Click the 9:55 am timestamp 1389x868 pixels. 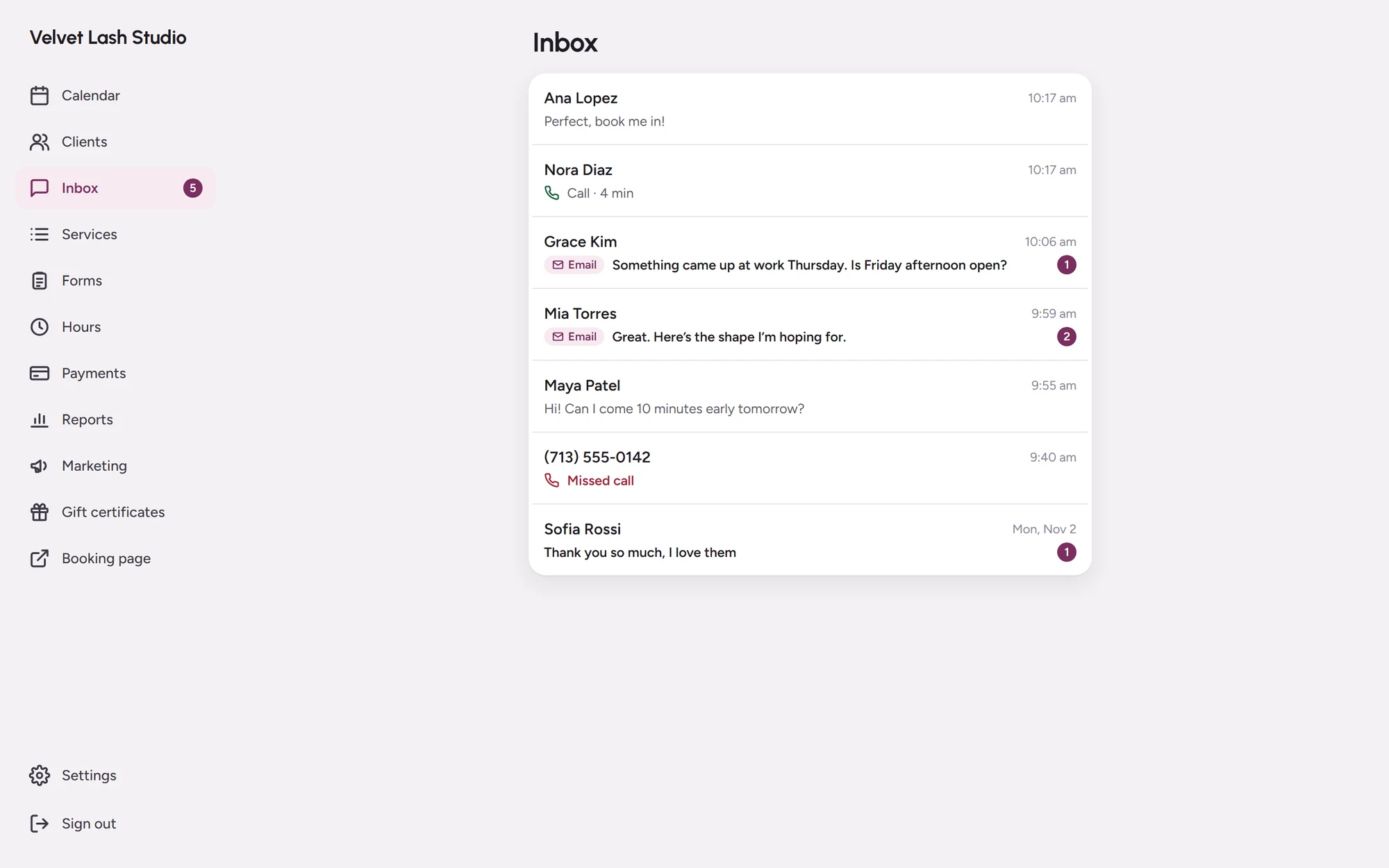[x=1054, y=385]
